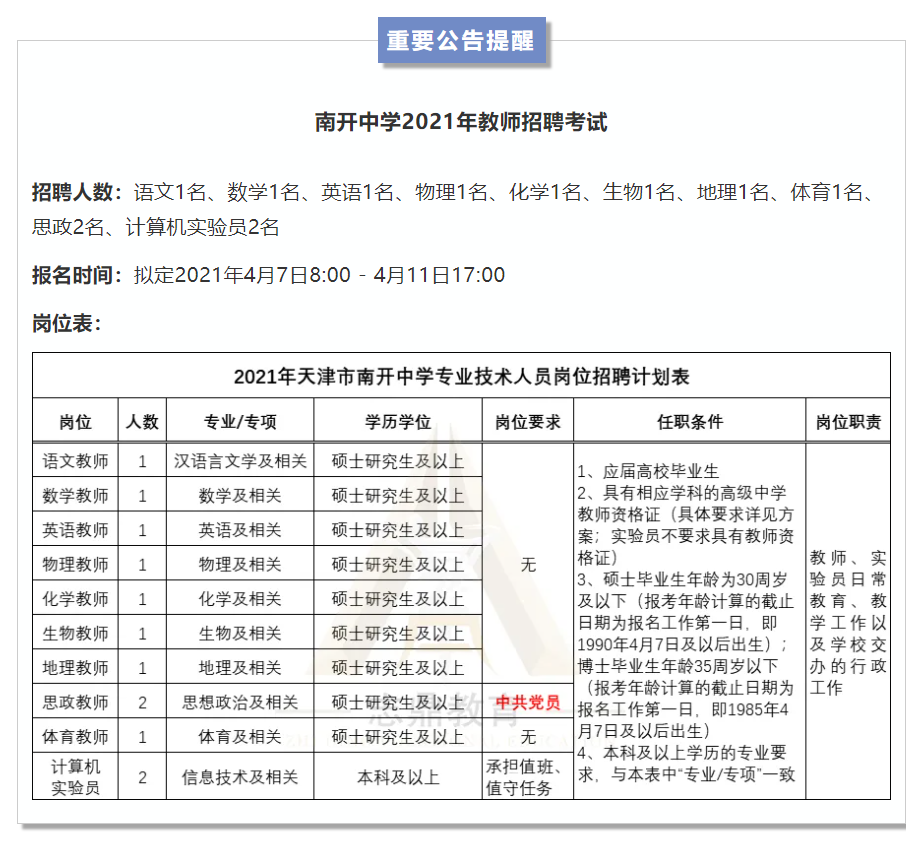Click the 岗位职责 description starting 教师、实验员日常
Screen dimensions: 917x841
(848, 622)
